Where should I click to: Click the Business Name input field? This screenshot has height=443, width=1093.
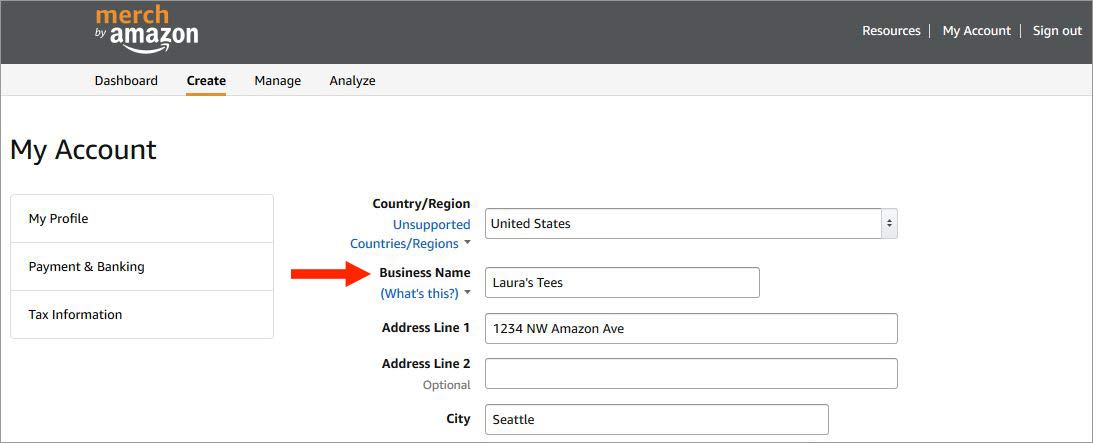point(621,283)
